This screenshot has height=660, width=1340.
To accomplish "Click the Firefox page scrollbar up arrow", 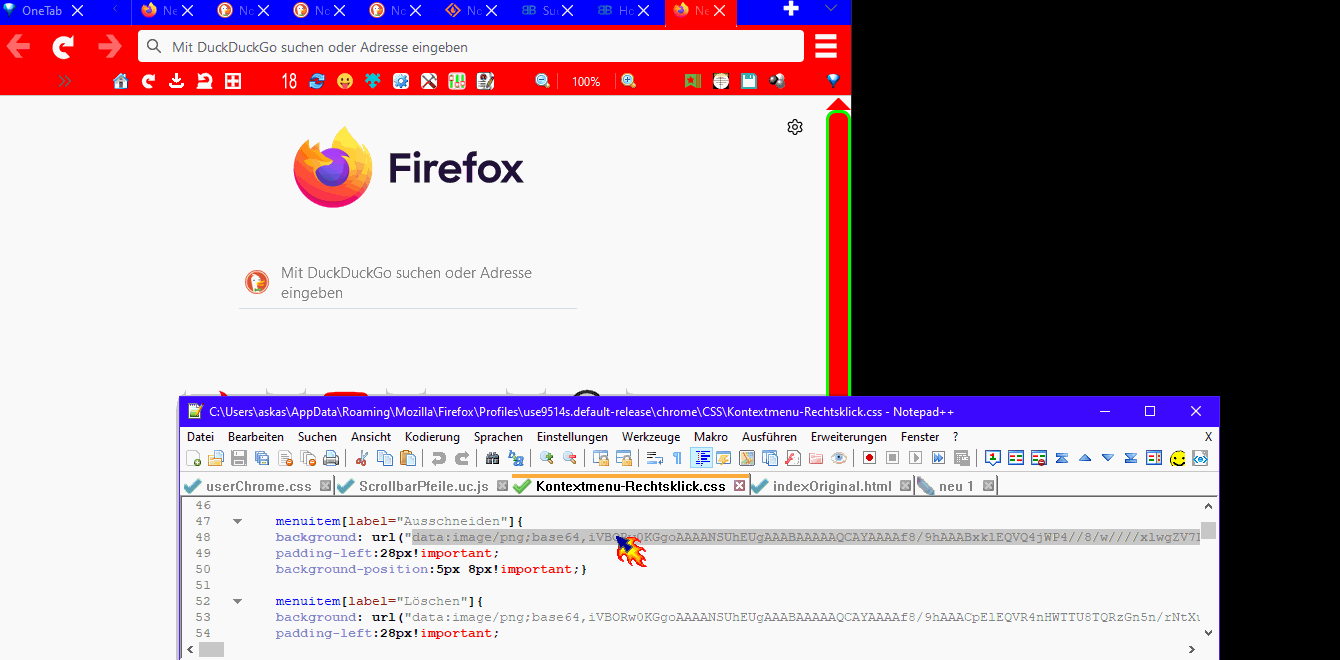I will (838, 104).
